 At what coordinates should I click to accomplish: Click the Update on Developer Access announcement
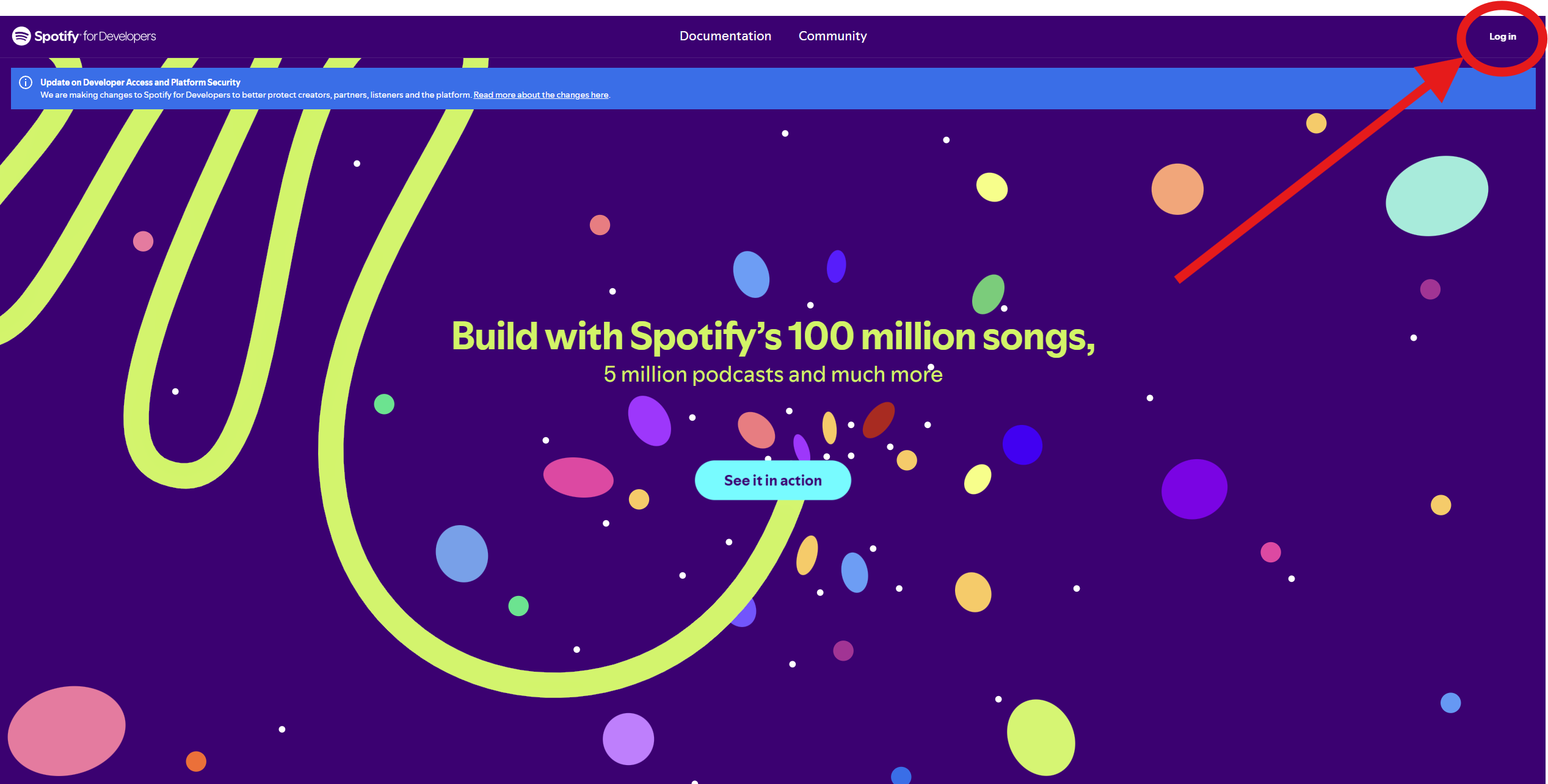140,82
